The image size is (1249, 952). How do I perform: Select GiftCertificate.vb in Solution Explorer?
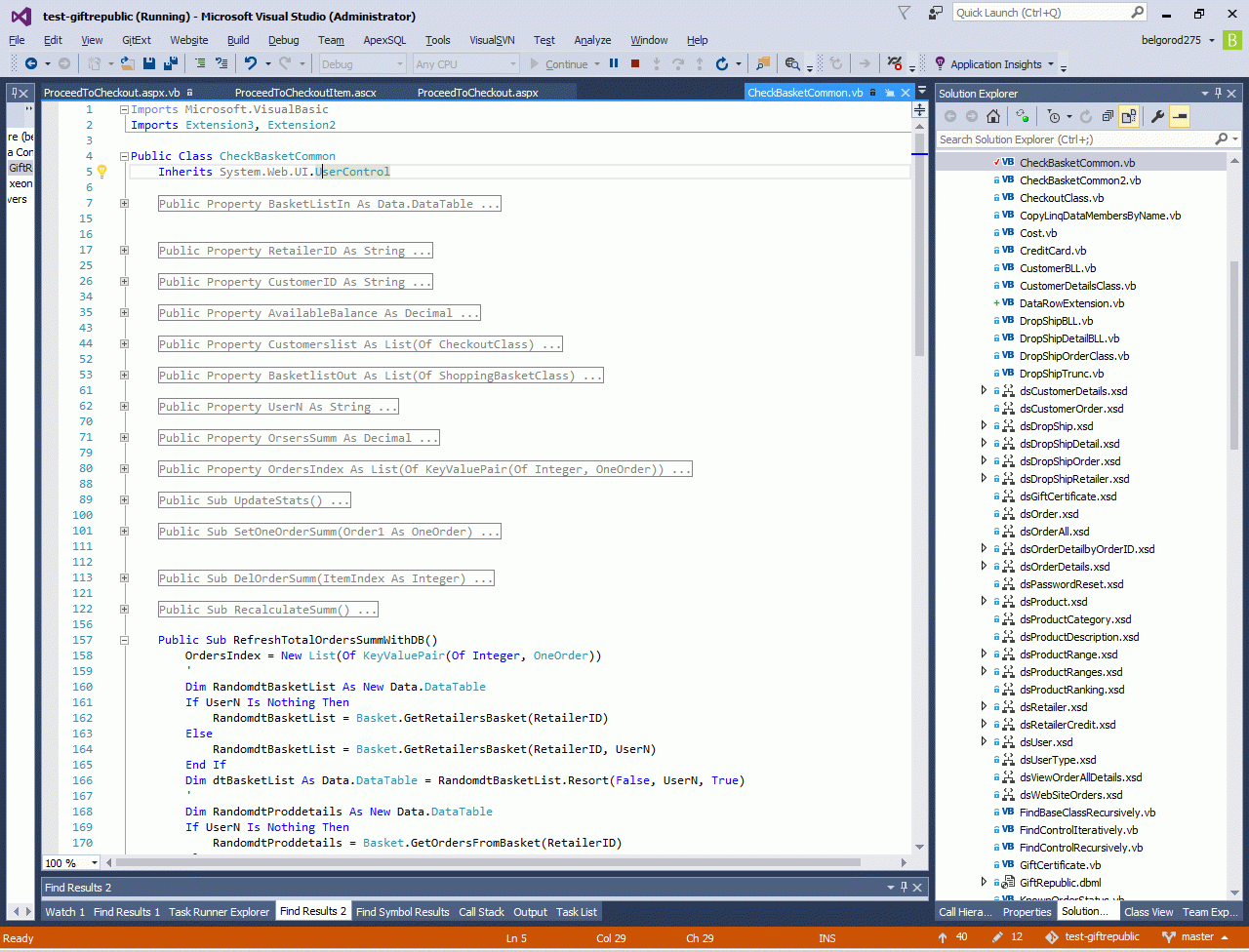pyautogui.click(x=1061, y=865)
